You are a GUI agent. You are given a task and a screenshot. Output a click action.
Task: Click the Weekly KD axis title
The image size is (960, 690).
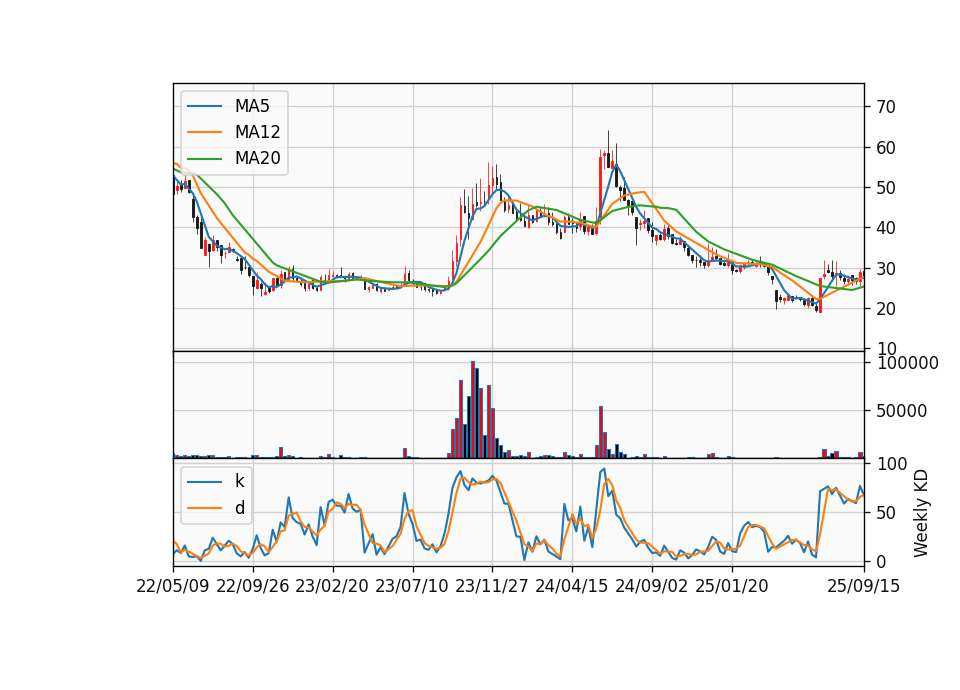921,514
